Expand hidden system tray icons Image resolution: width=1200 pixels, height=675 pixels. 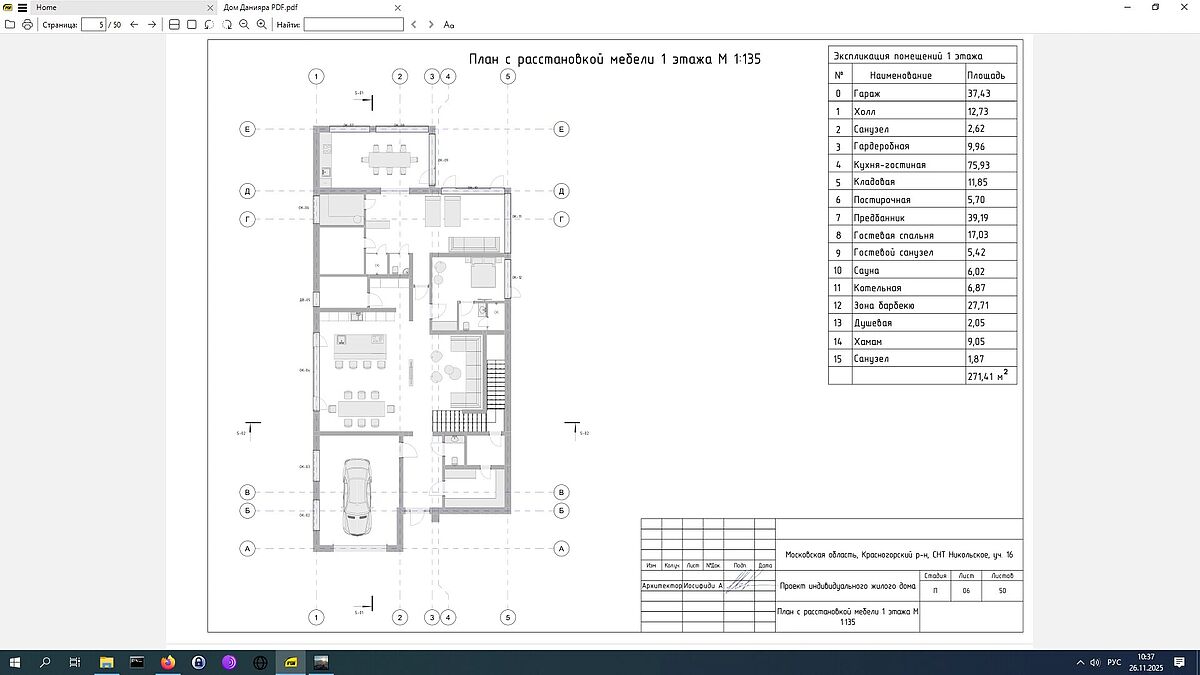(1080, 662)
